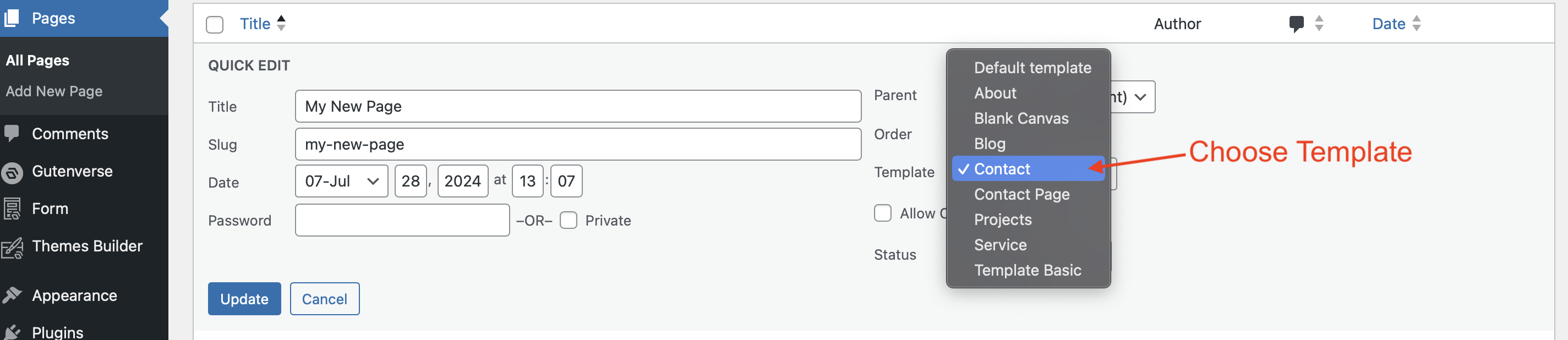1568x340 pixels.
Task: Sort by the comments bubble column icon
Action: point(1296,24)
